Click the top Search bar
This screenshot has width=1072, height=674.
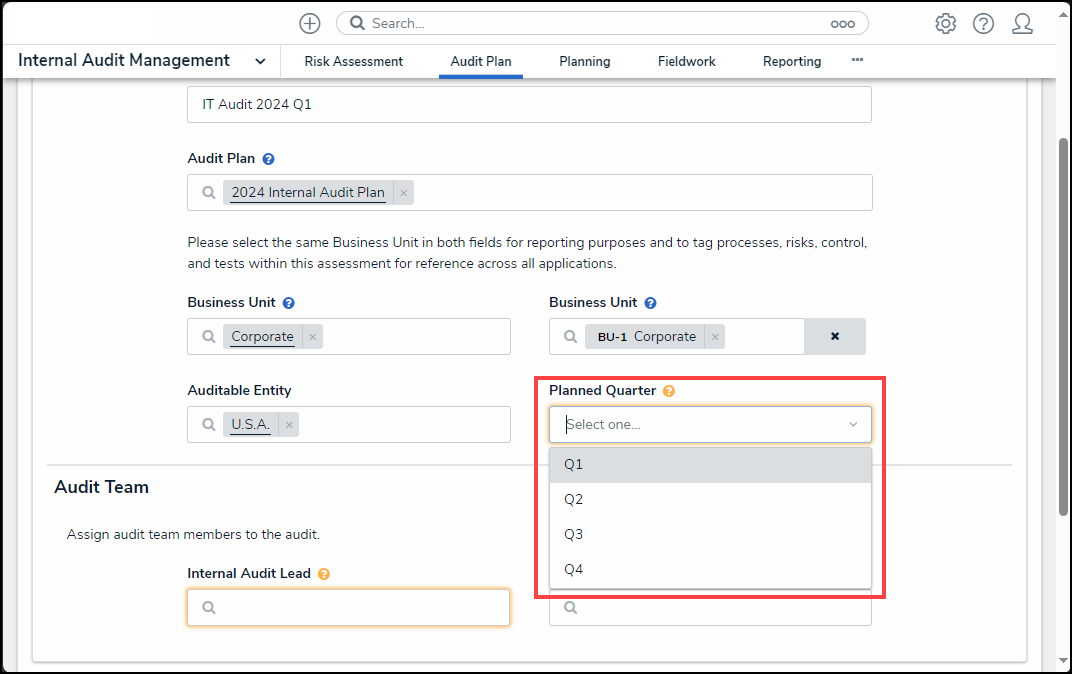click(x=602, y=23)
